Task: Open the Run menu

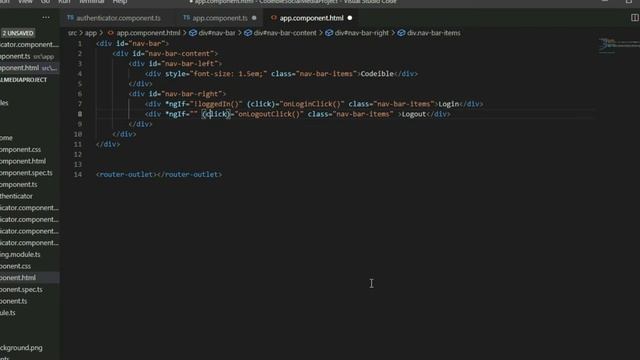Action: (64, 2)
